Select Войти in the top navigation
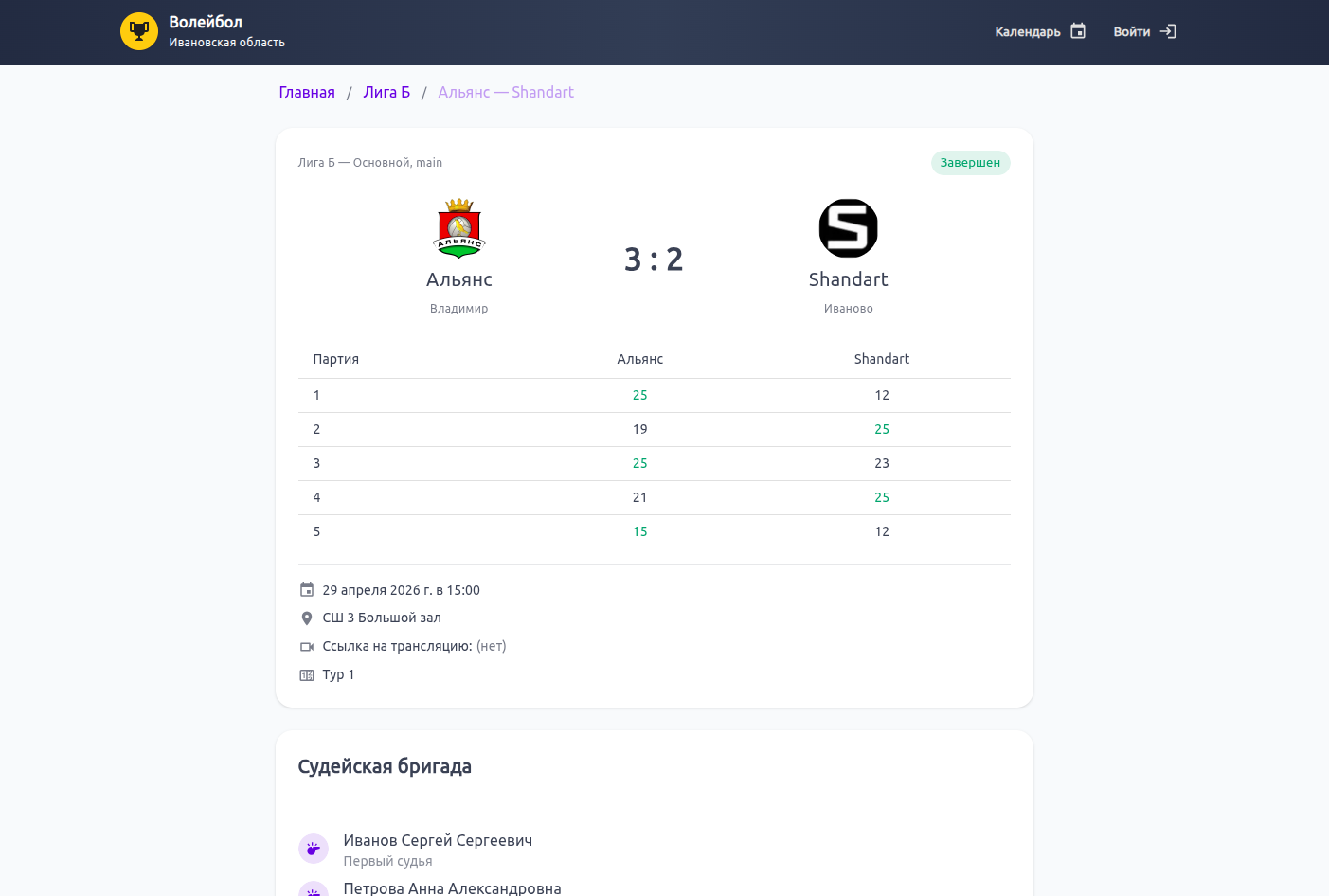Screen dimensions: 1329x896 tap(1131, 32)
